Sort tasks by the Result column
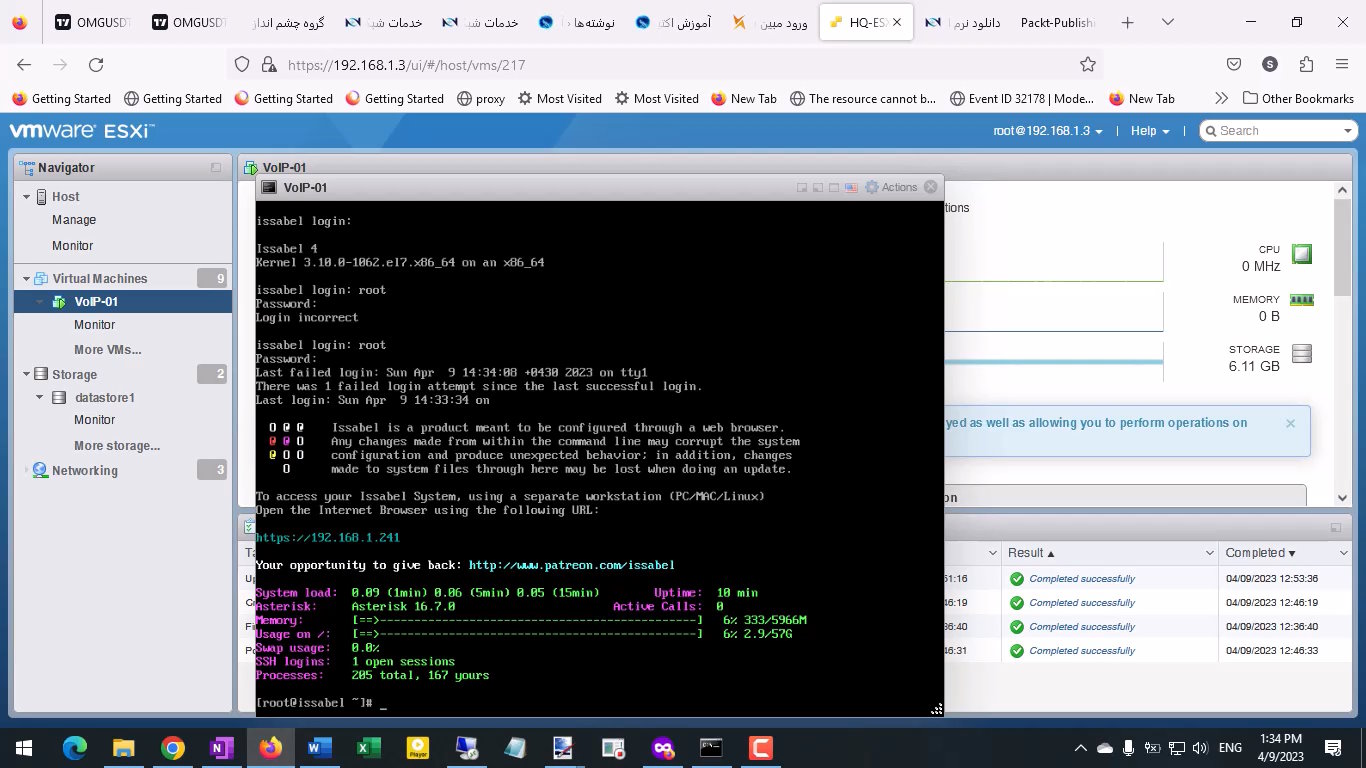The width and height of the screenshot is (1366, 768). pyautogui.click(x=1109, y=553)
